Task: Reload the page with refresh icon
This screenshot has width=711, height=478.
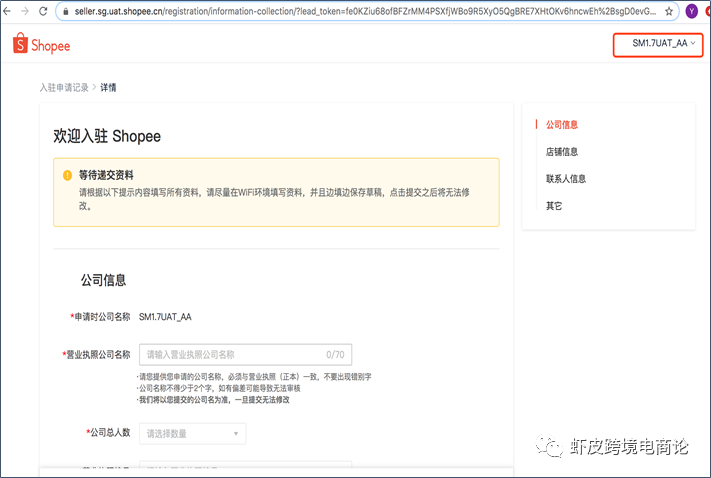Action: [43, 11]
